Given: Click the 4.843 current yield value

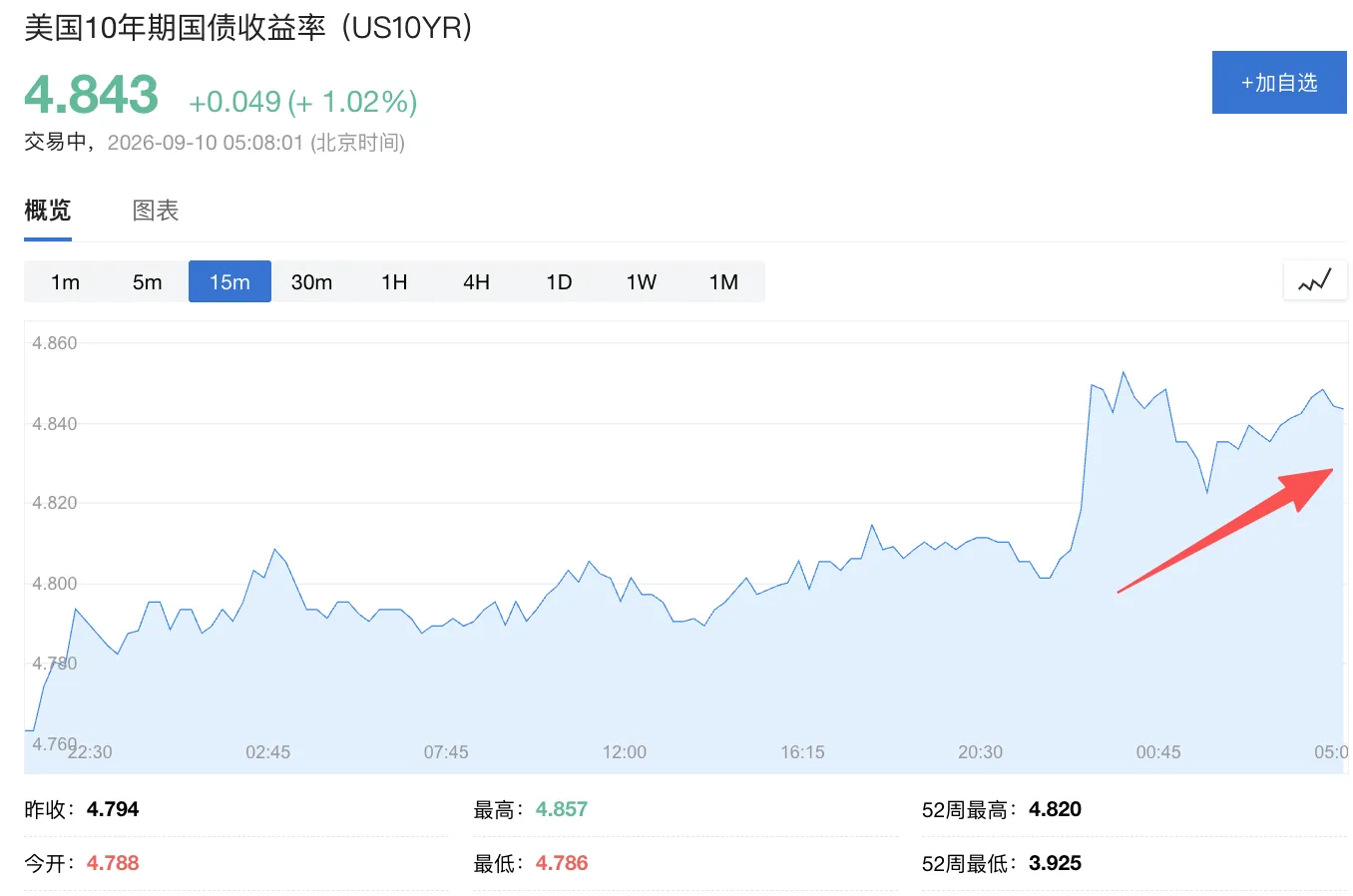Looking at the screenshot, I should (91, 95).
